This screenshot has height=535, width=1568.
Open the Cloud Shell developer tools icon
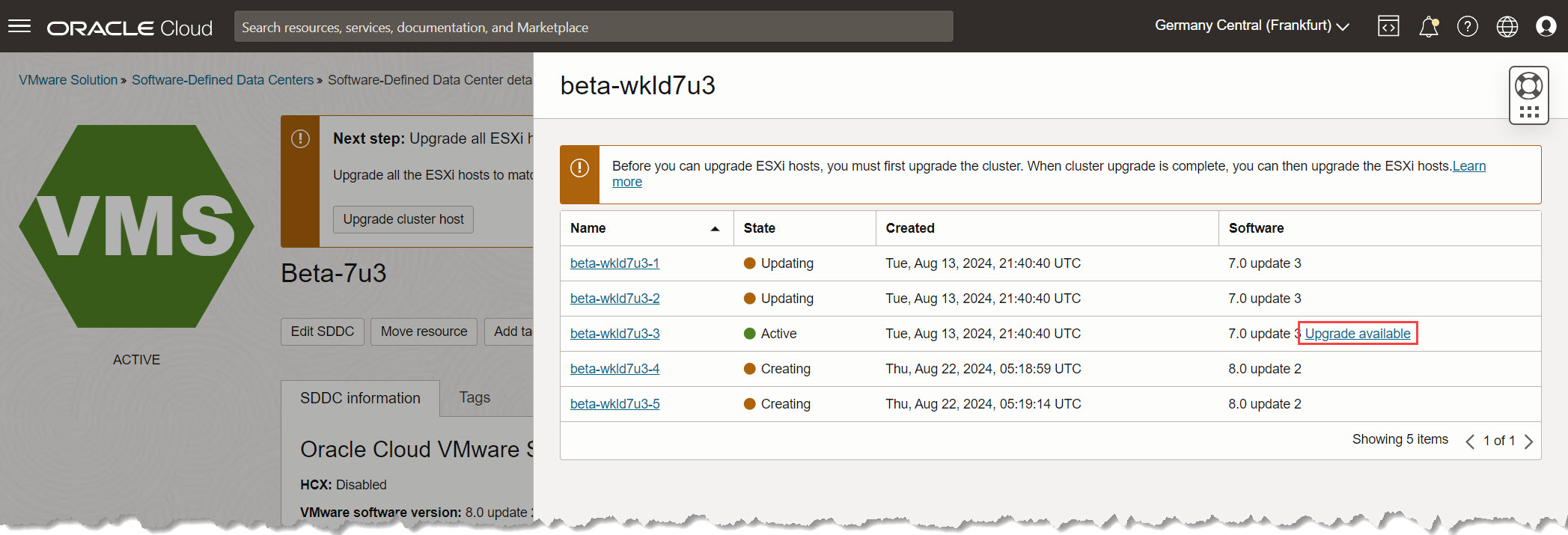(1388, 27)
